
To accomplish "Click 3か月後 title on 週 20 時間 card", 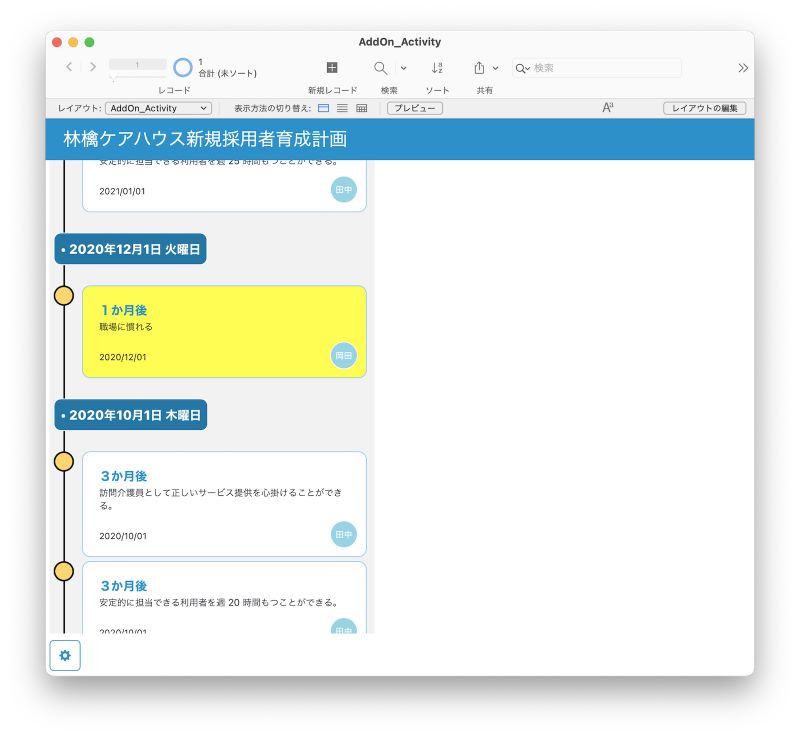I will coord(124,586).
